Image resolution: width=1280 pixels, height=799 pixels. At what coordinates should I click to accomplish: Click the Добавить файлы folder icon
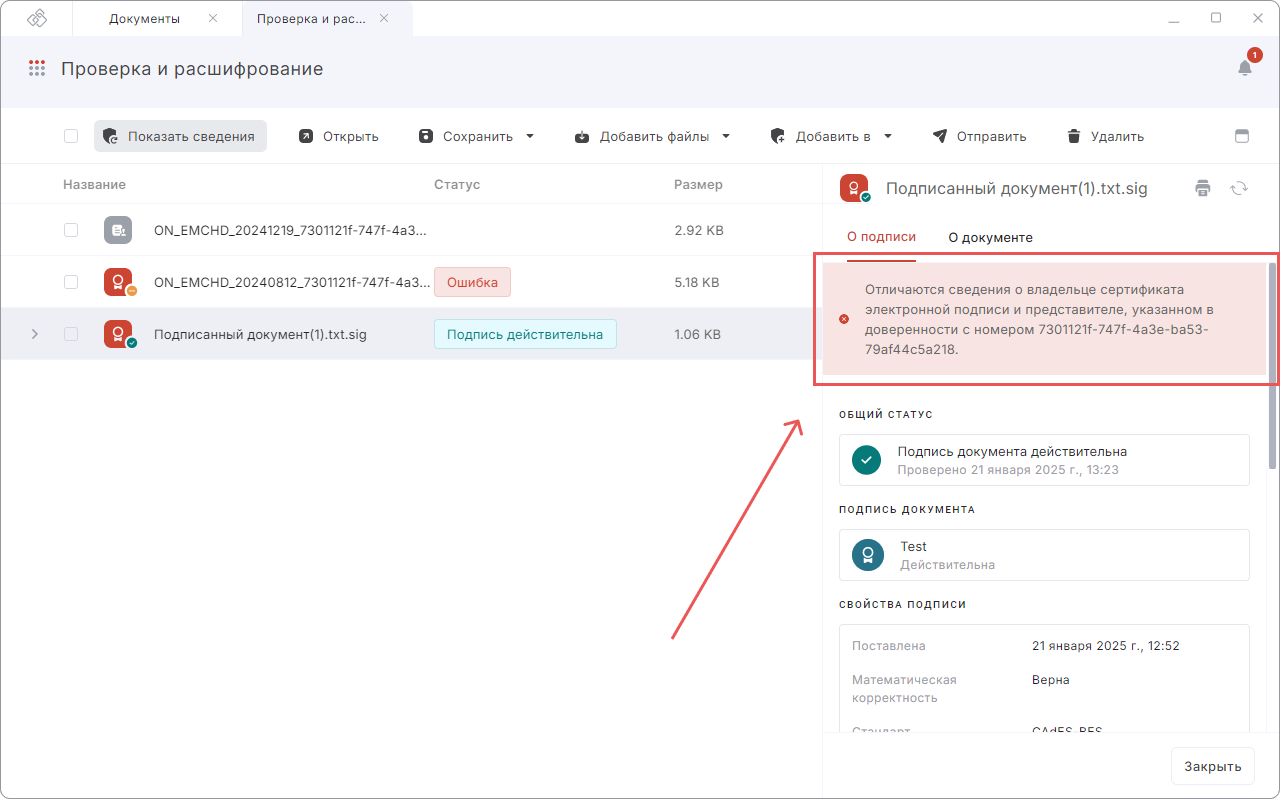click(582, 136)
